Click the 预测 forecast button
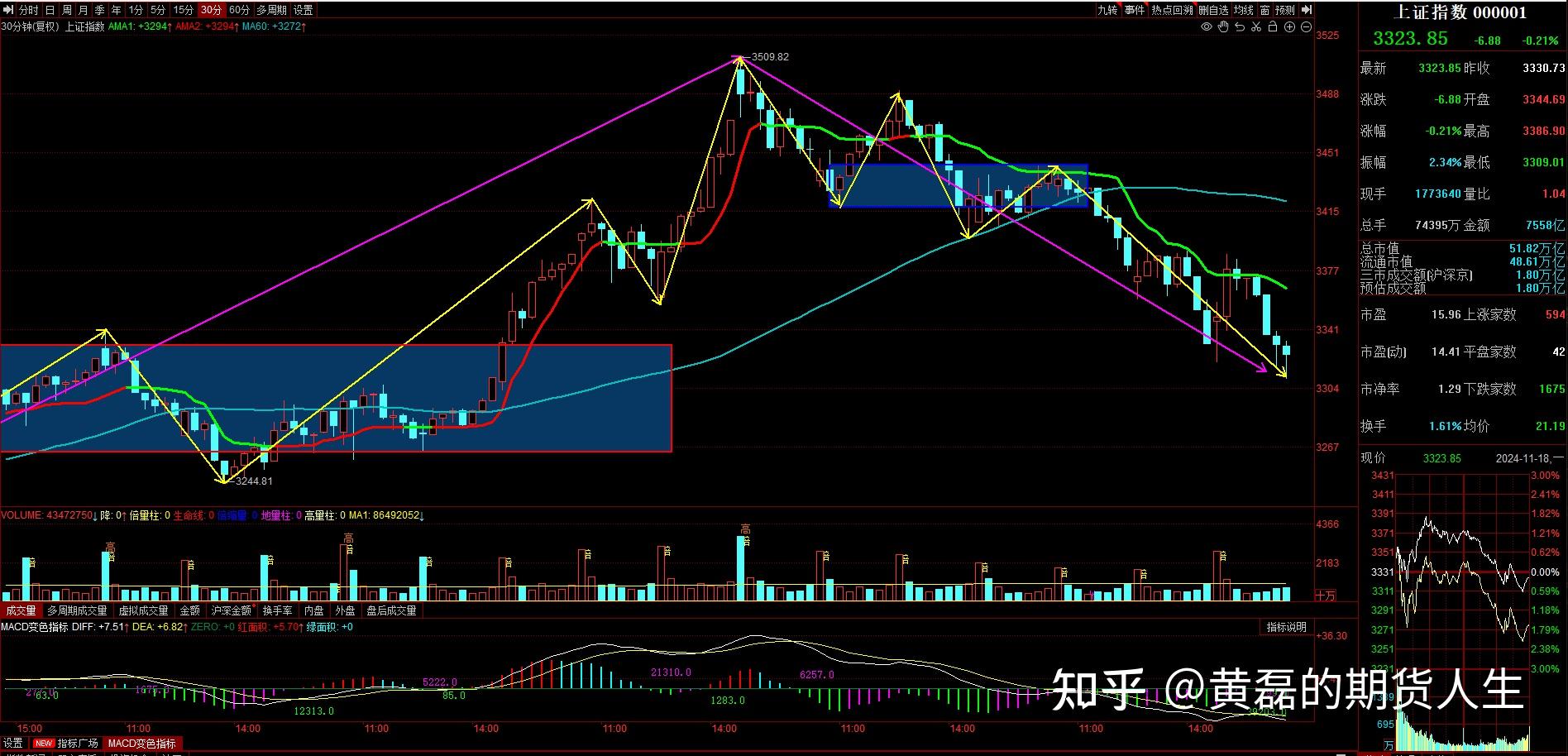This screenshot has height=756, width=1568. pos(1285,10)
